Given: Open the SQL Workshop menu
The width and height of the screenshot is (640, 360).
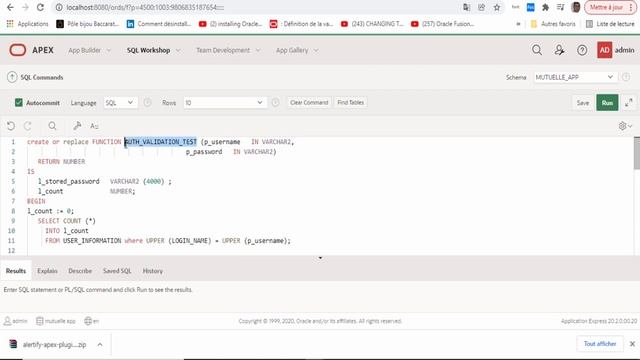Looking at the screenshot, I should tap(148, 50).
